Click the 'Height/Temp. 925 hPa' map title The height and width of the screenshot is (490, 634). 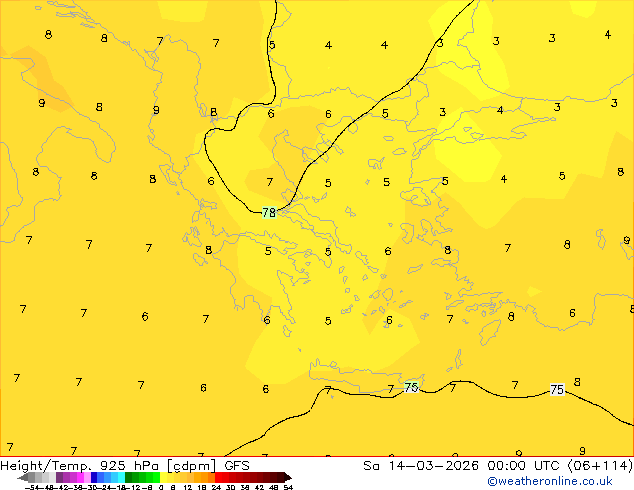79,466
